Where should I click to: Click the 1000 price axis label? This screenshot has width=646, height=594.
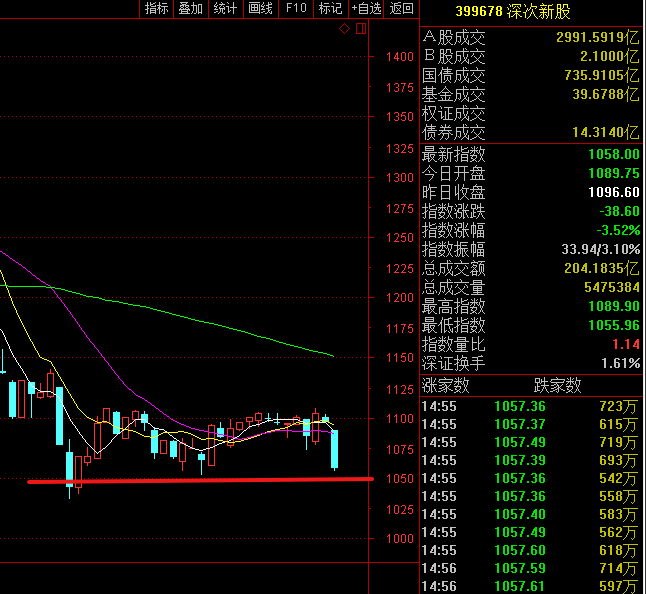(x=400, y=539)
